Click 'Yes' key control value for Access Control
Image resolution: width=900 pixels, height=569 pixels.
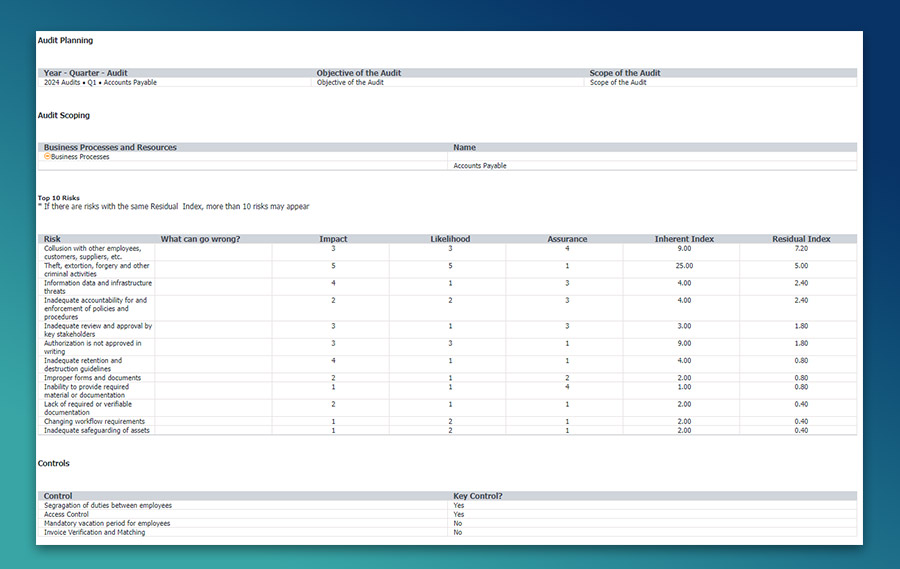(459, 514)
